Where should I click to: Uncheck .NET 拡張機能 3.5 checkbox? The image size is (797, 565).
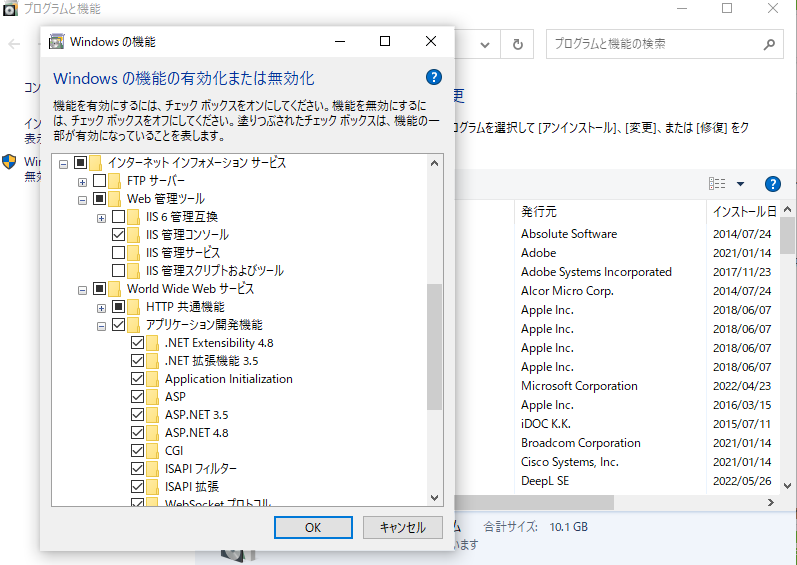137,360
